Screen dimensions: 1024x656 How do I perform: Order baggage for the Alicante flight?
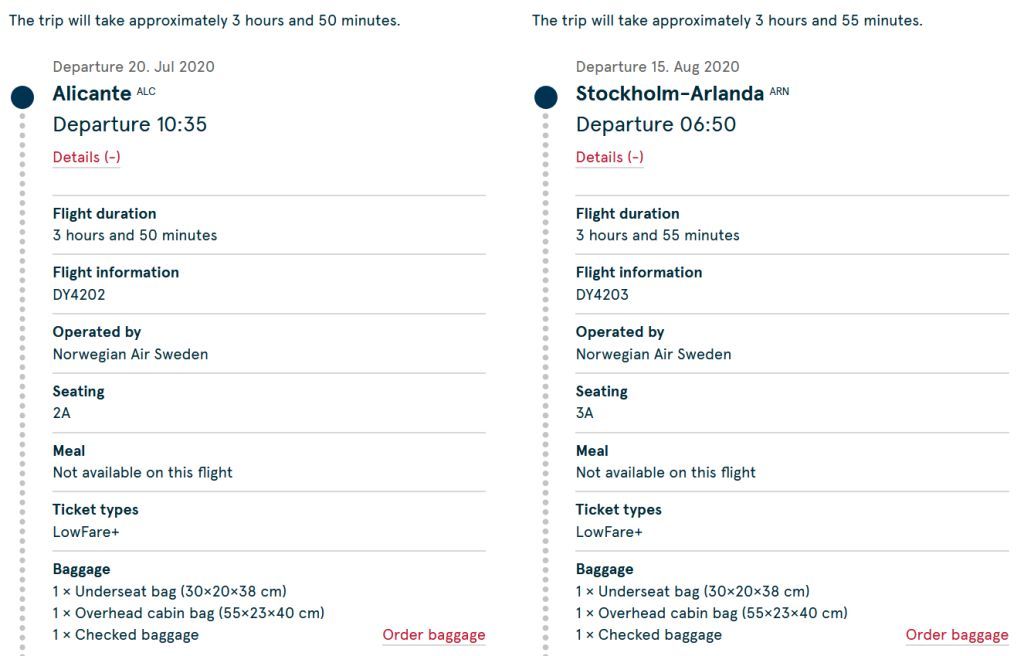point(434,634)
